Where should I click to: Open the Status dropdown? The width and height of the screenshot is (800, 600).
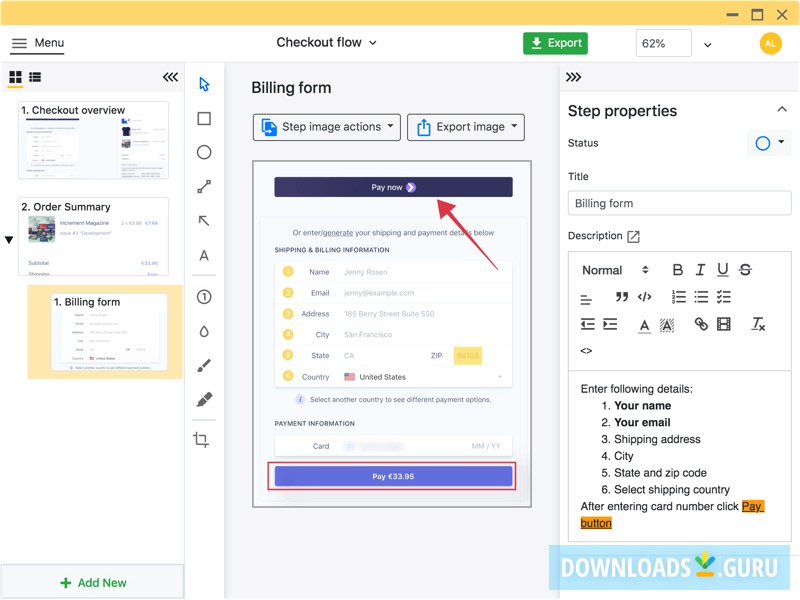[769, 143]
